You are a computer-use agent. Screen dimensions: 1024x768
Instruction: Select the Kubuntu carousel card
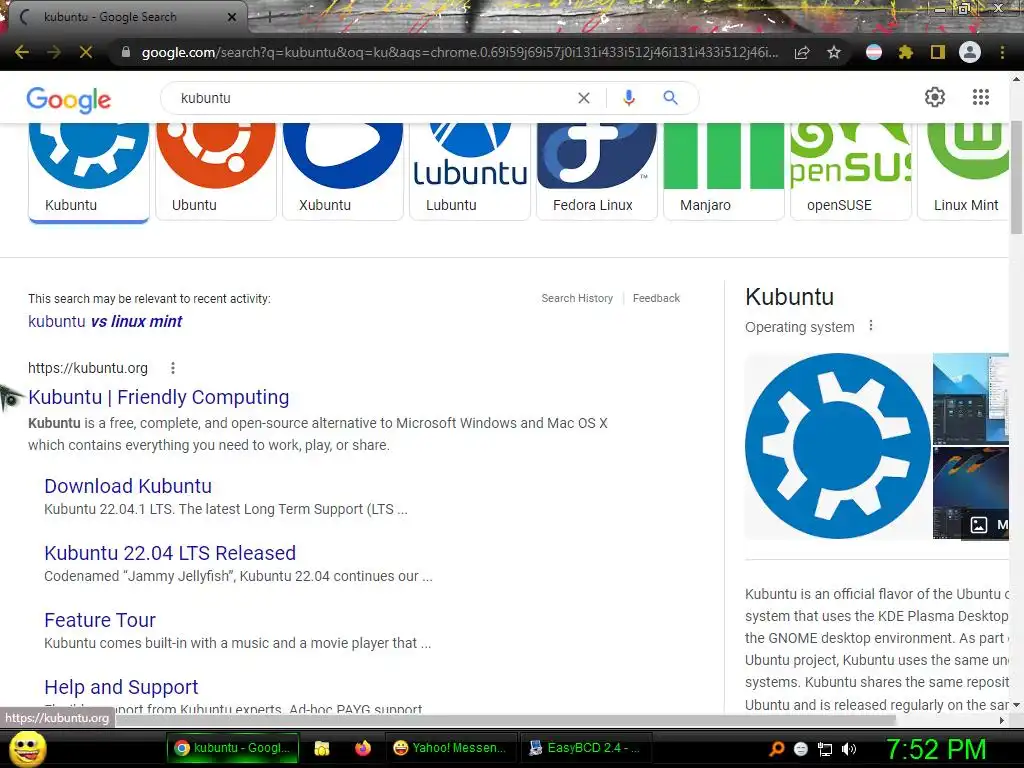pos(89,171)
